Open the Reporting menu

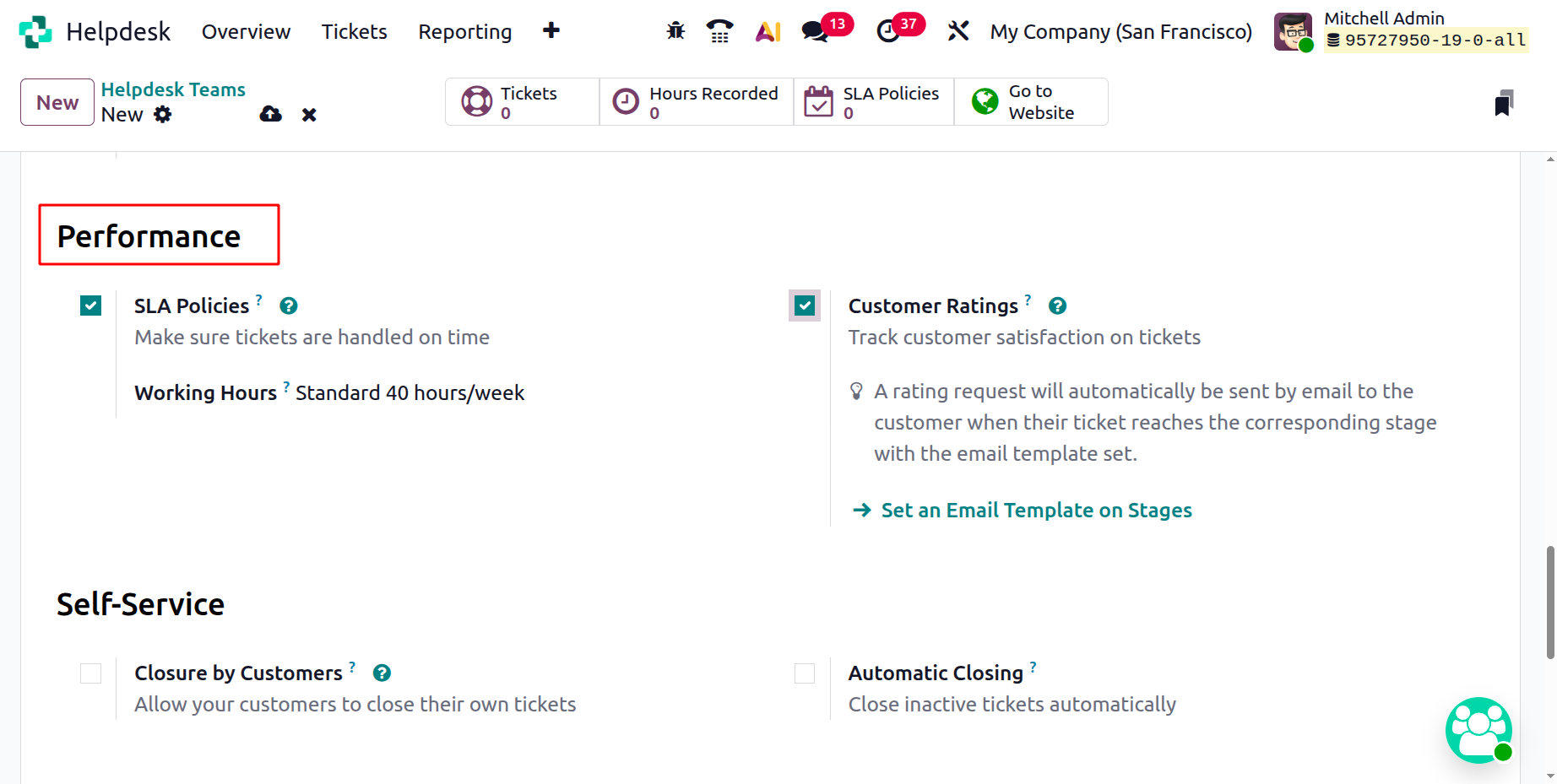[x=464, y=31]
